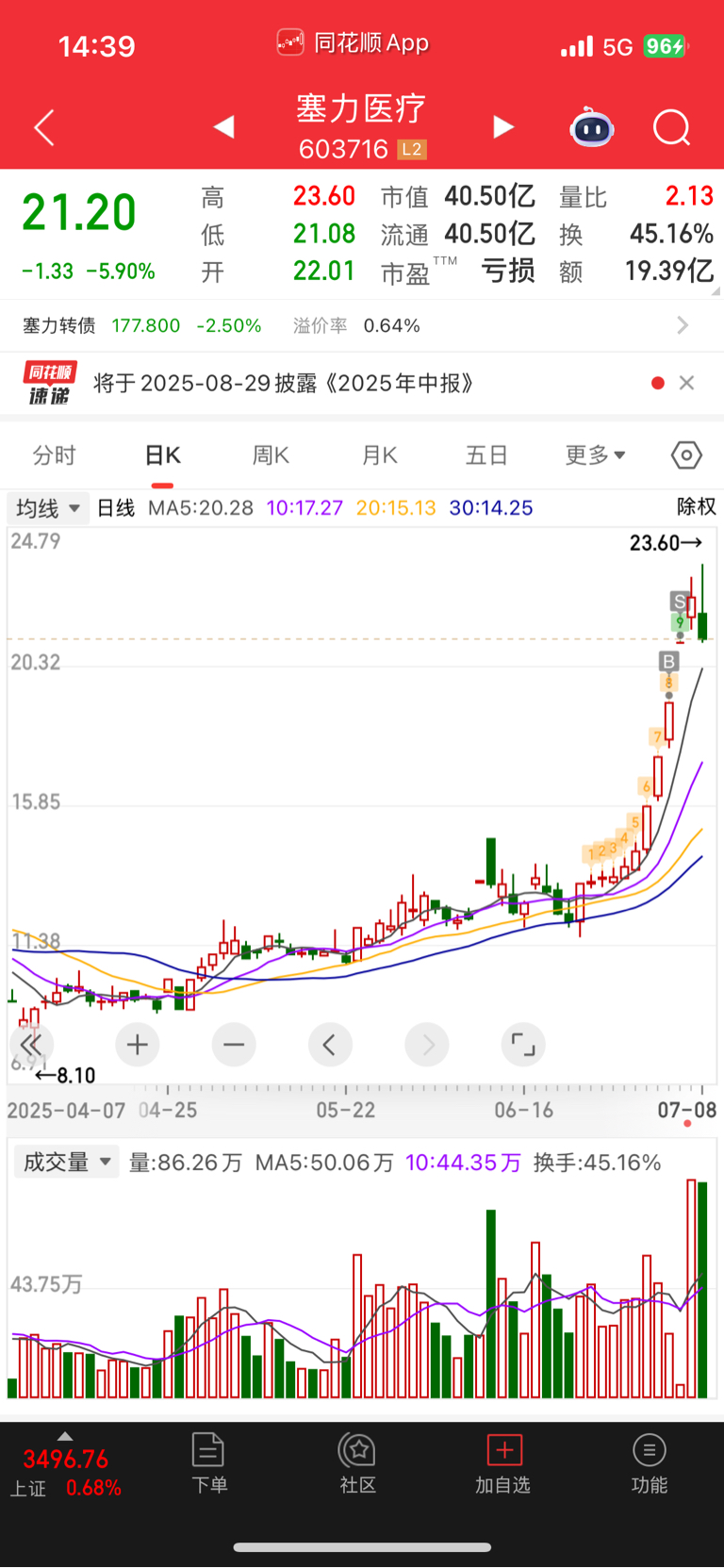Tap 市值 40.50亿 value
The image size is (724, 1568).
coord(489,196)
